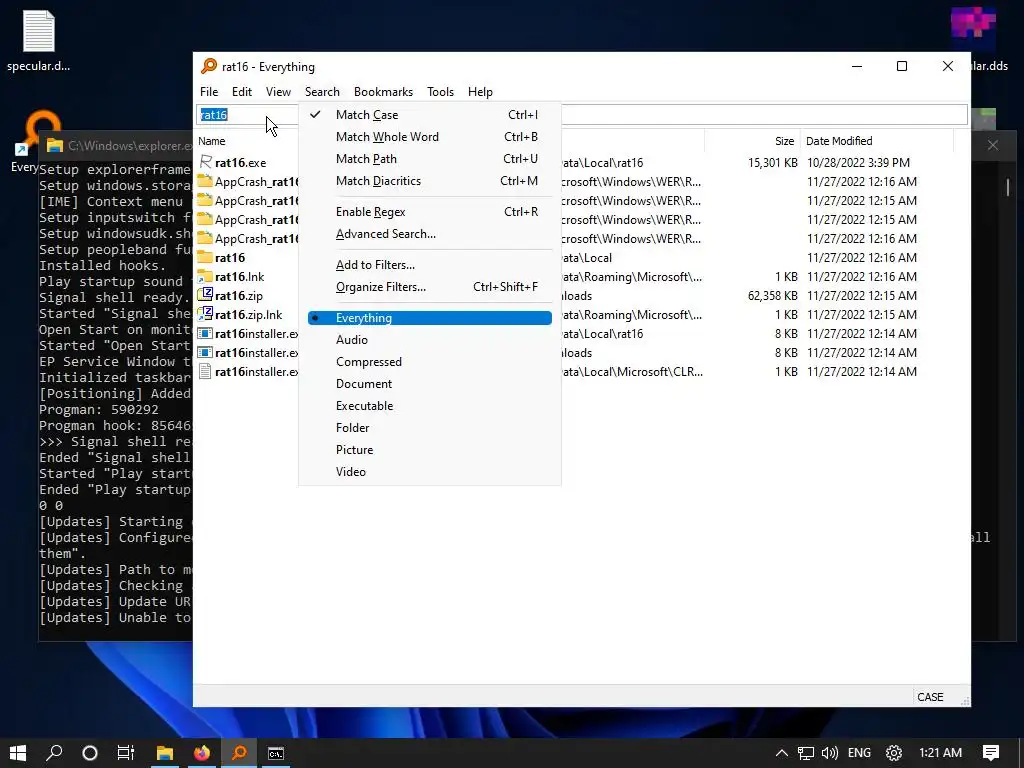Close the explorer console window behind
This screenshot has height=768, width=1024.
click(993, 145)
